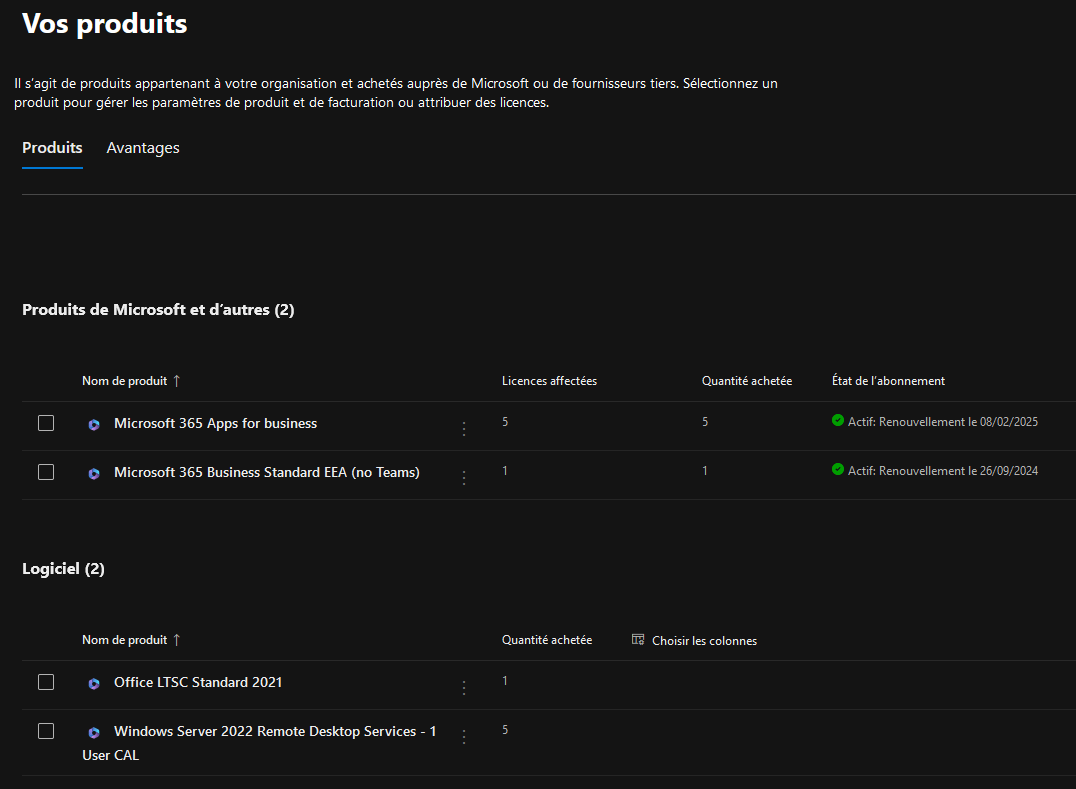This screenshot has height=789, width=1076.
Task: Check the Microsoft 365 Apps for business row
Action: tap(46, 423)
